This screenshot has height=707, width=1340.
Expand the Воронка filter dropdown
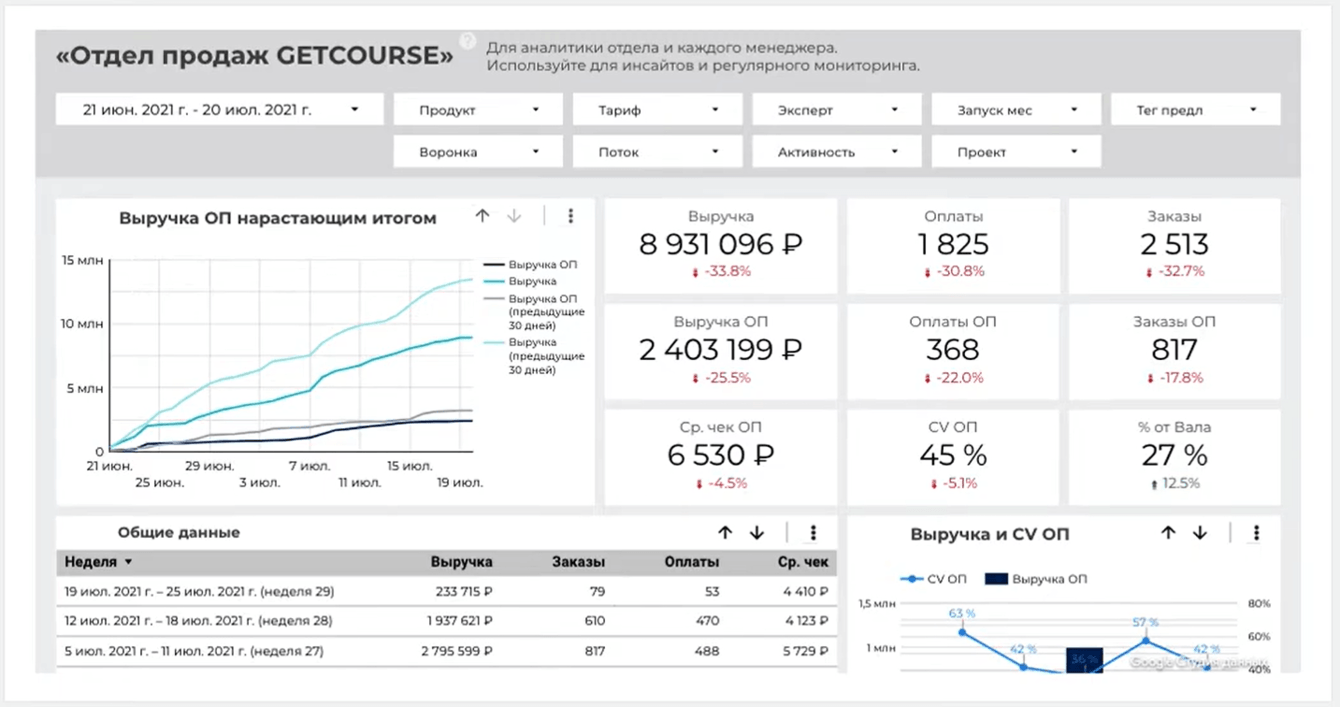(479, 152)
